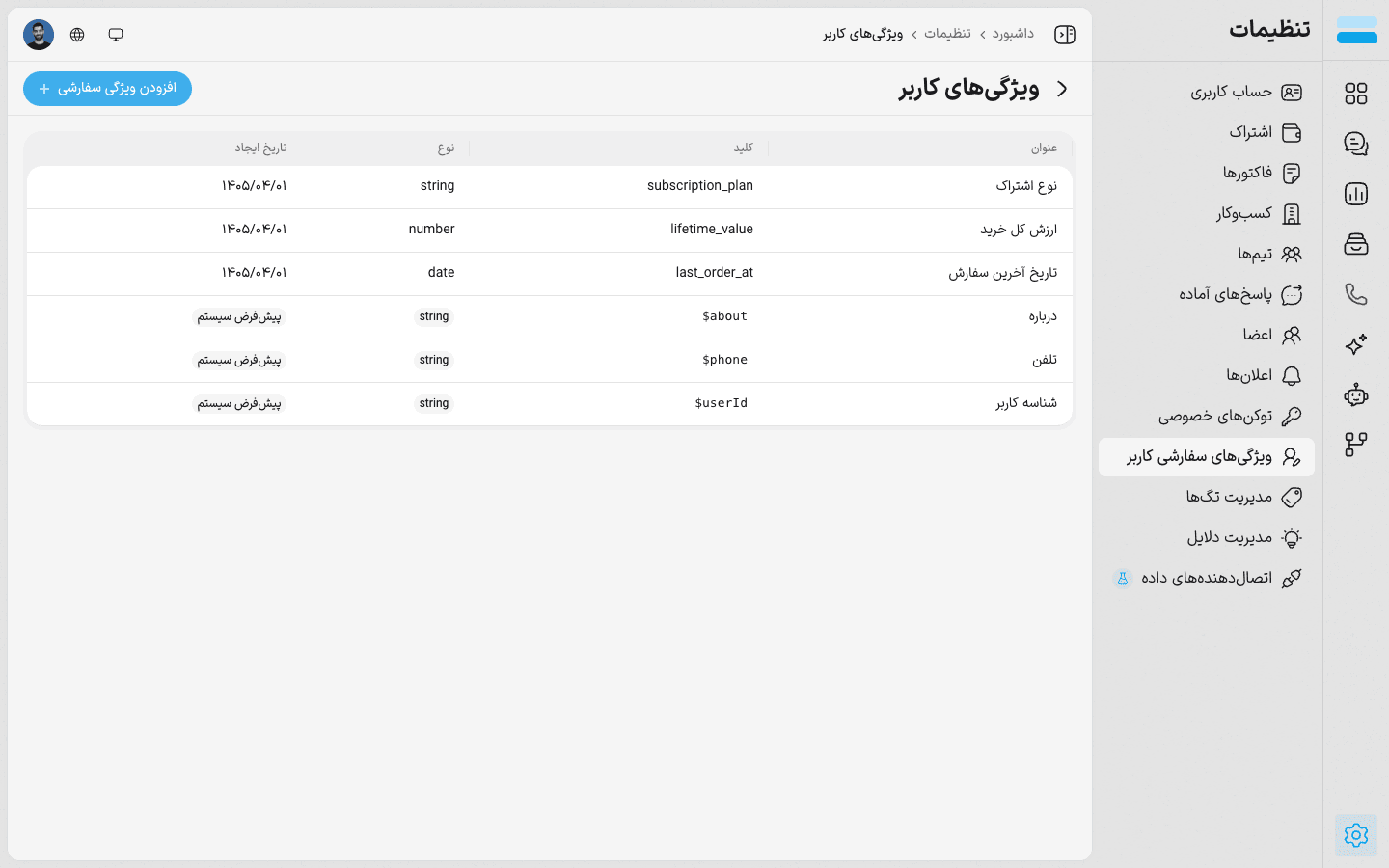Click string badge in $phone row

coord(434,360)
